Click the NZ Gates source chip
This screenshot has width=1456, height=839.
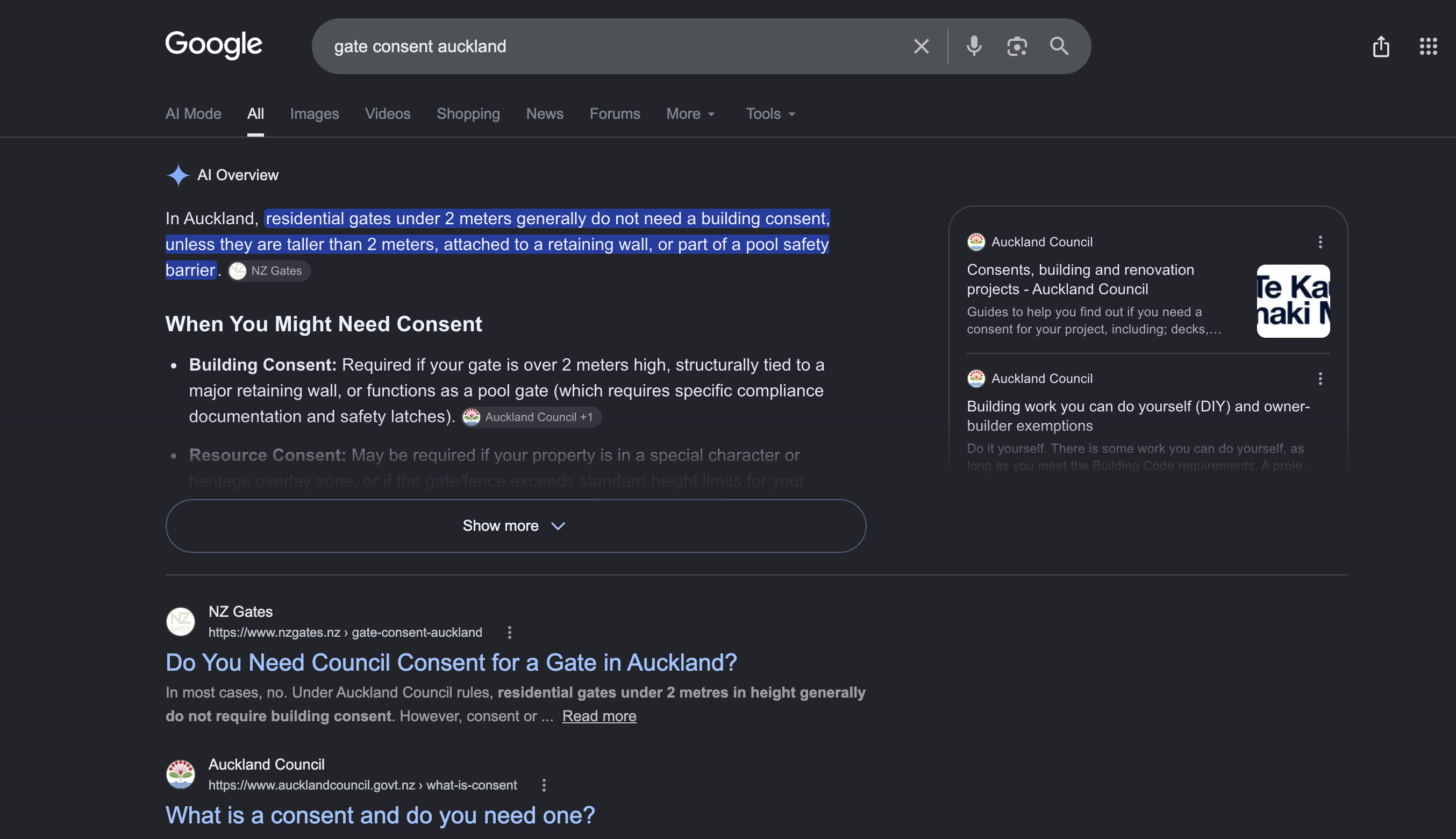click(x=268, y=271)
